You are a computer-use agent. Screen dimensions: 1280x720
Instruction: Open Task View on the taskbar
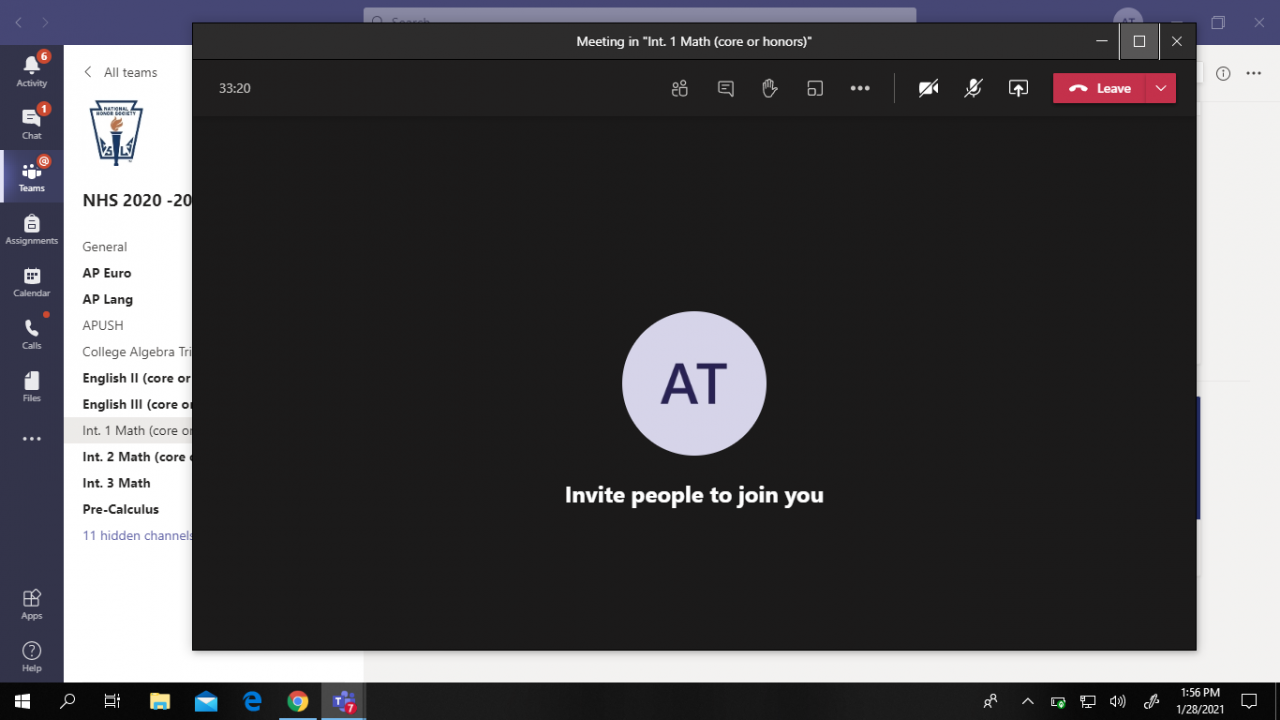(x=113, y=701)
